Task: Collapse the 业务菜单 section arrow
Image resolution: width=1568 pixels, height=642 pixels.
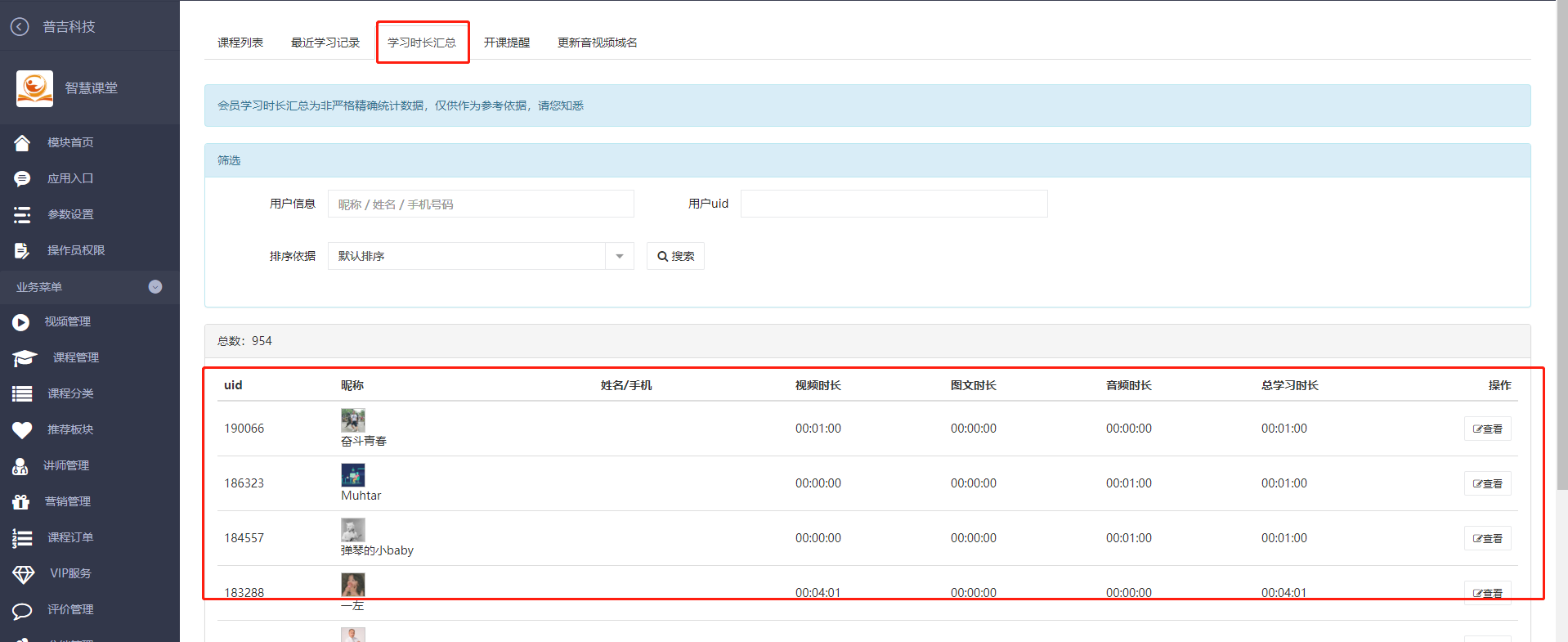Action: (x=155, y=287)
